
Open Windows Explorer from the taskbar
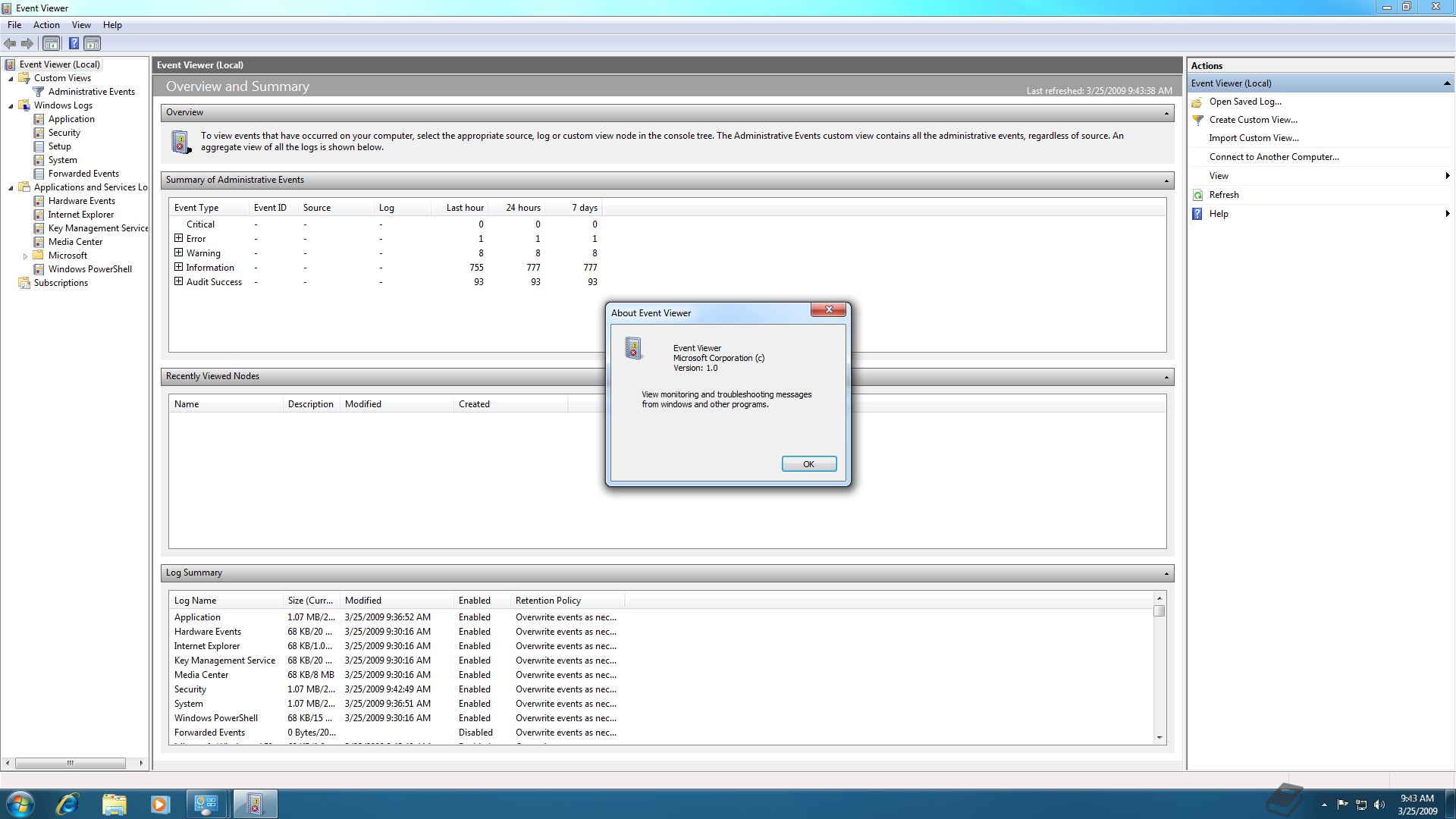click(x=114, y=804)
